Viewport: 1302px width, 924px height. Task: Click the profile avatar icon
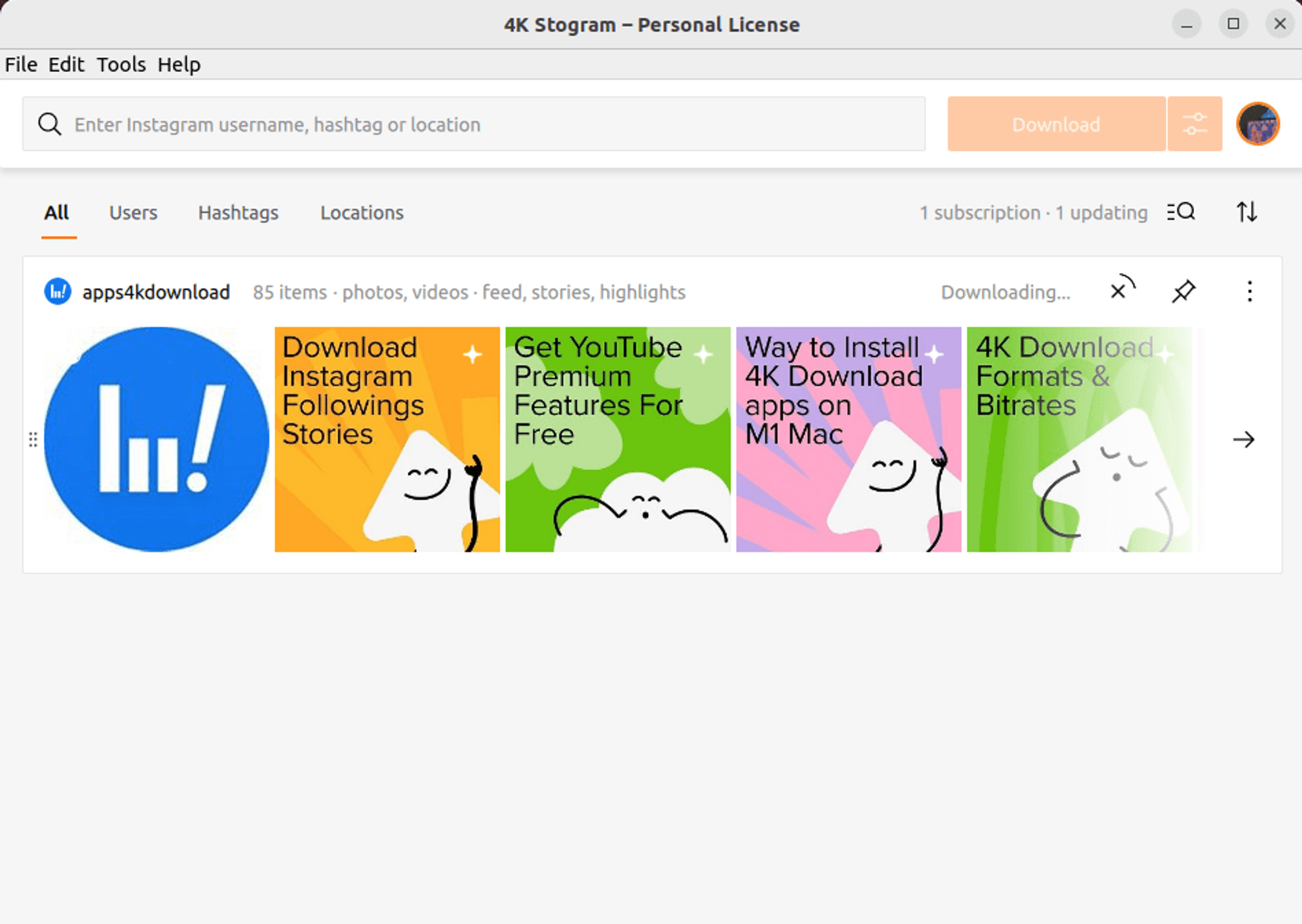pos(1258,124)
